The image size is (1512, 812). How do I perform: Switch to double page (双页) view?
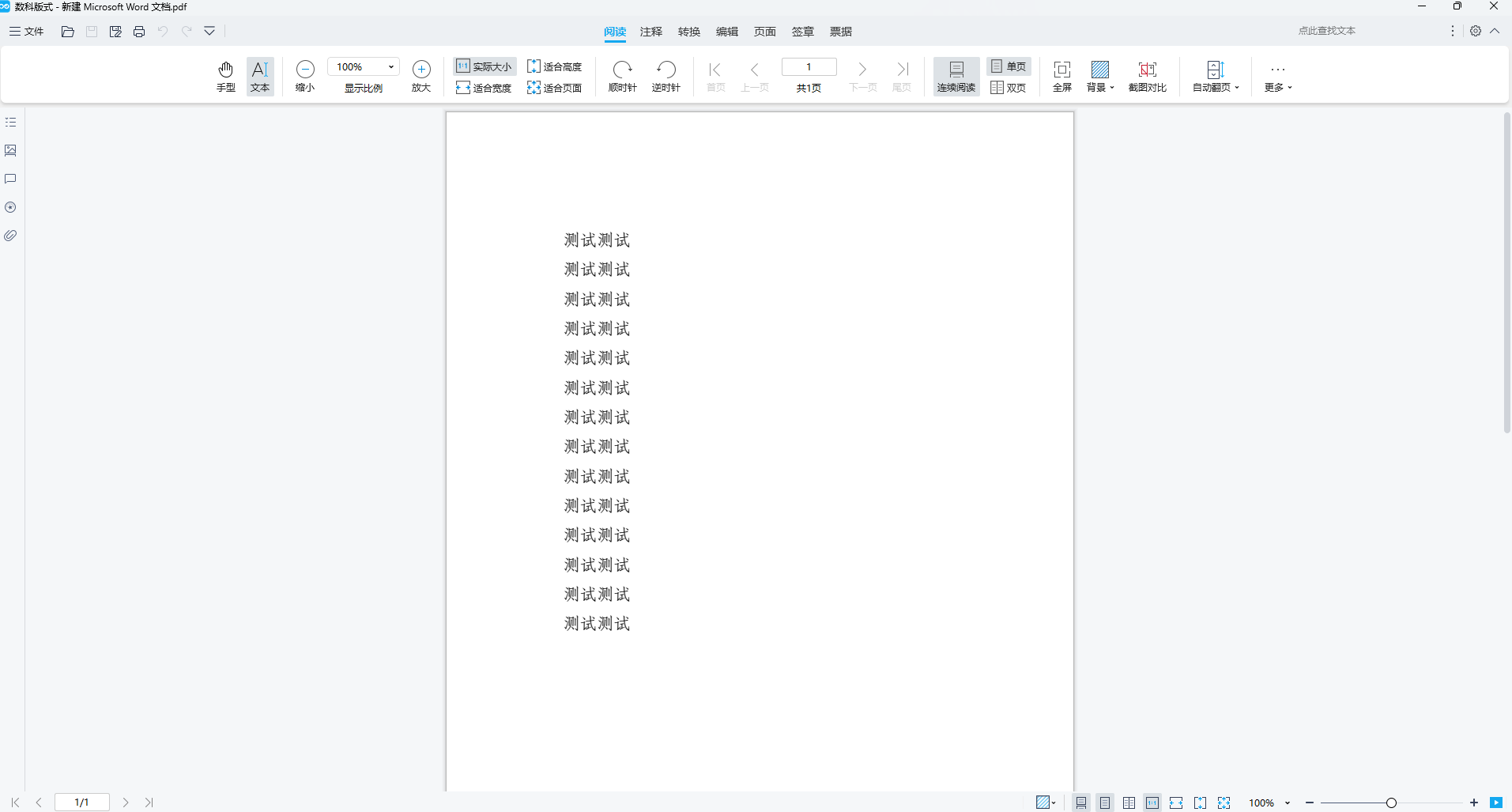1009,88
